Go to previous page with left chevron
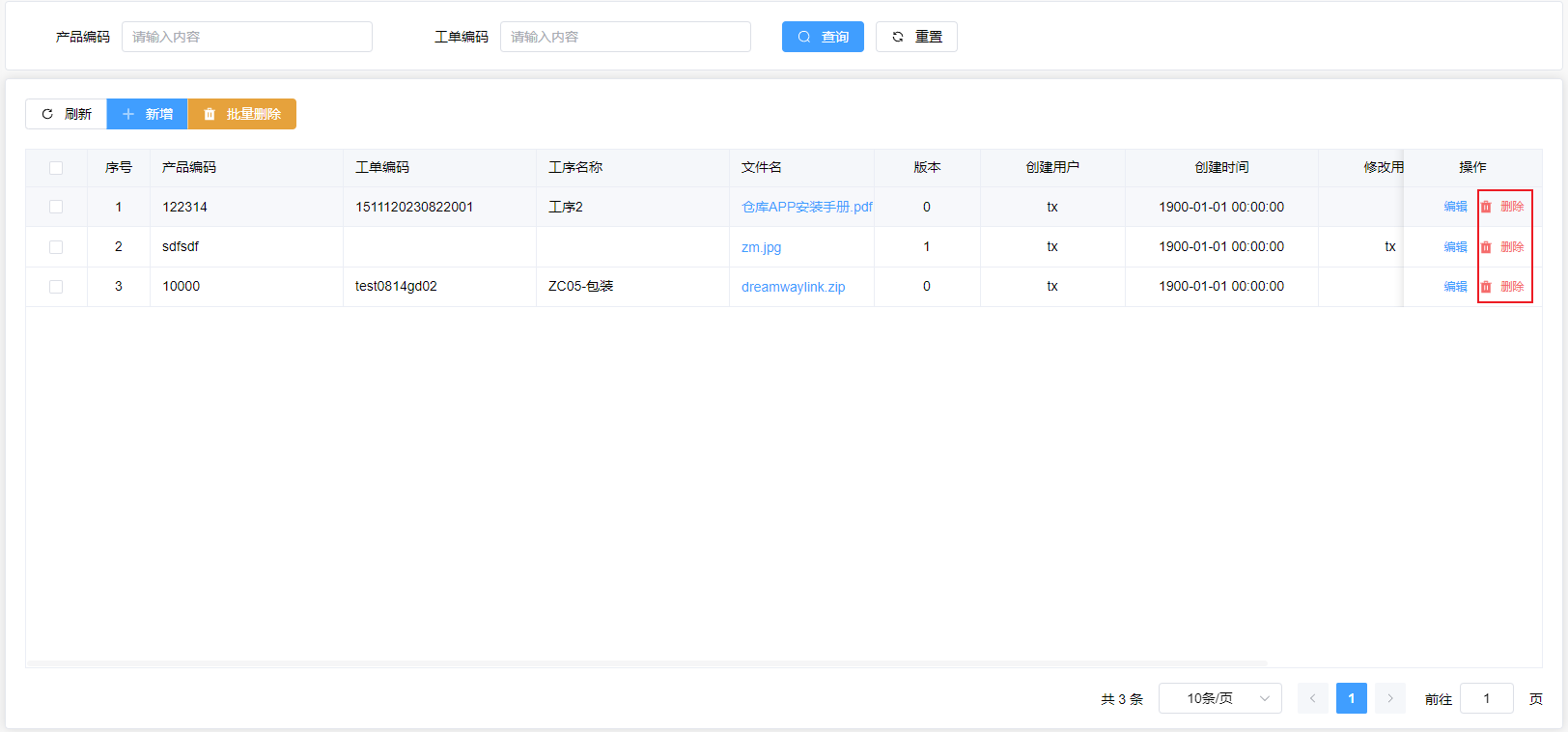 [1312, 698]
